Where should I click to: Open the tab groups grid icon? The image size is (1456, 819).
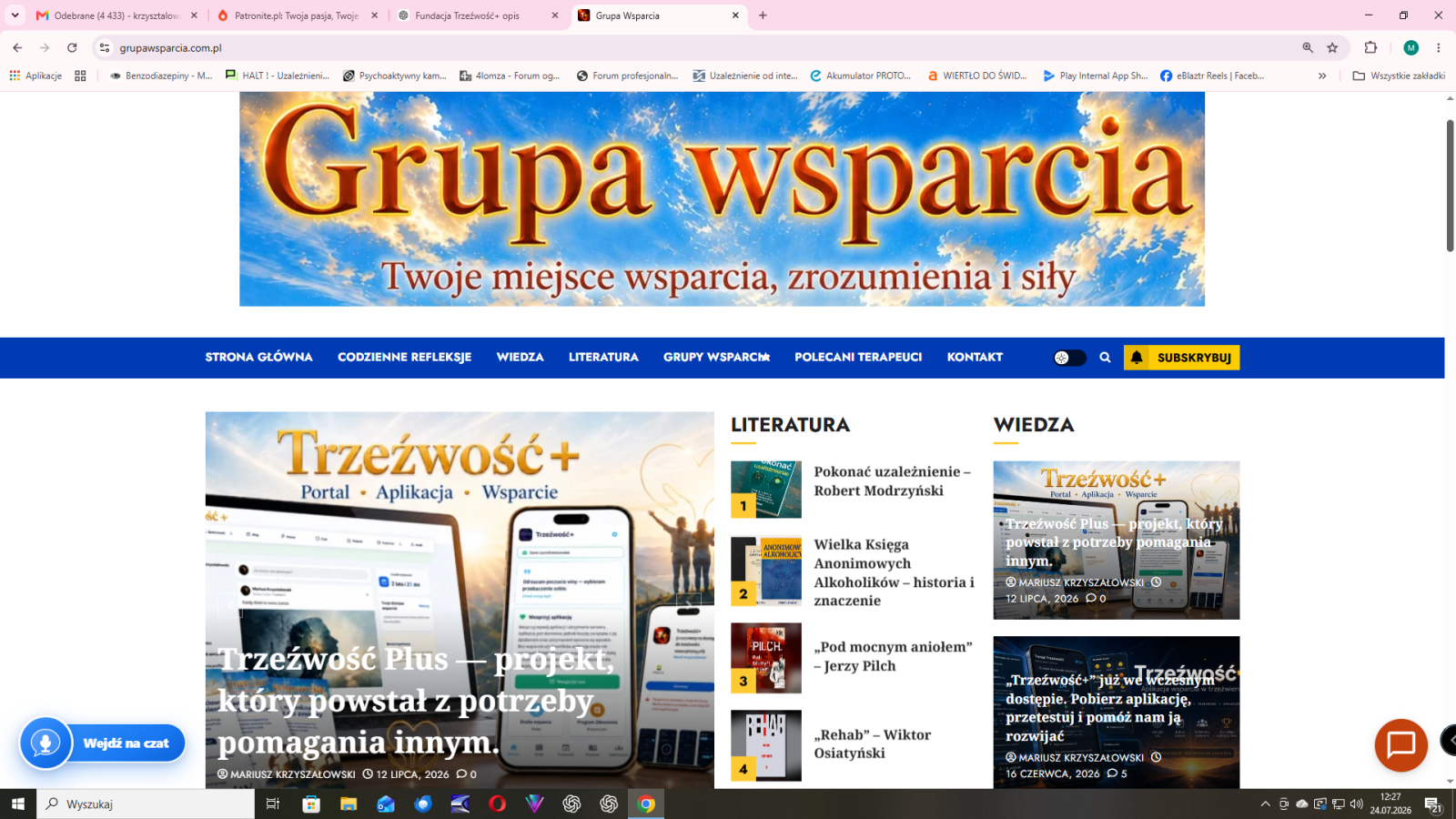[x=80, y=76]
